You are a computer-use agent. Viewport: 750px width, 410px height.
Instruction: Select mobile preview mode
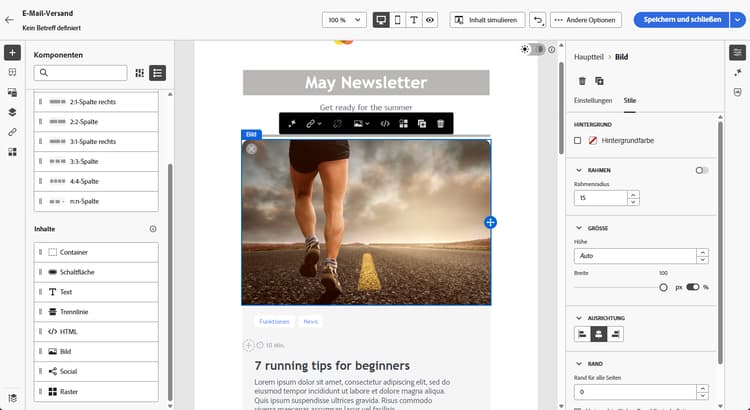point(397,20)
